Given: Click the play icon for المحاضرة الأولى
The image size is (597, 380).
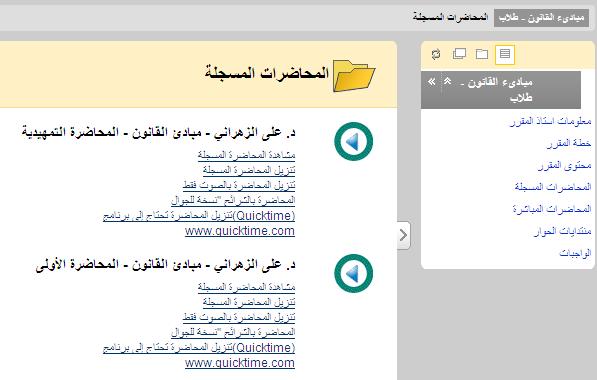Looking at the screenshot, I should 354,273.
